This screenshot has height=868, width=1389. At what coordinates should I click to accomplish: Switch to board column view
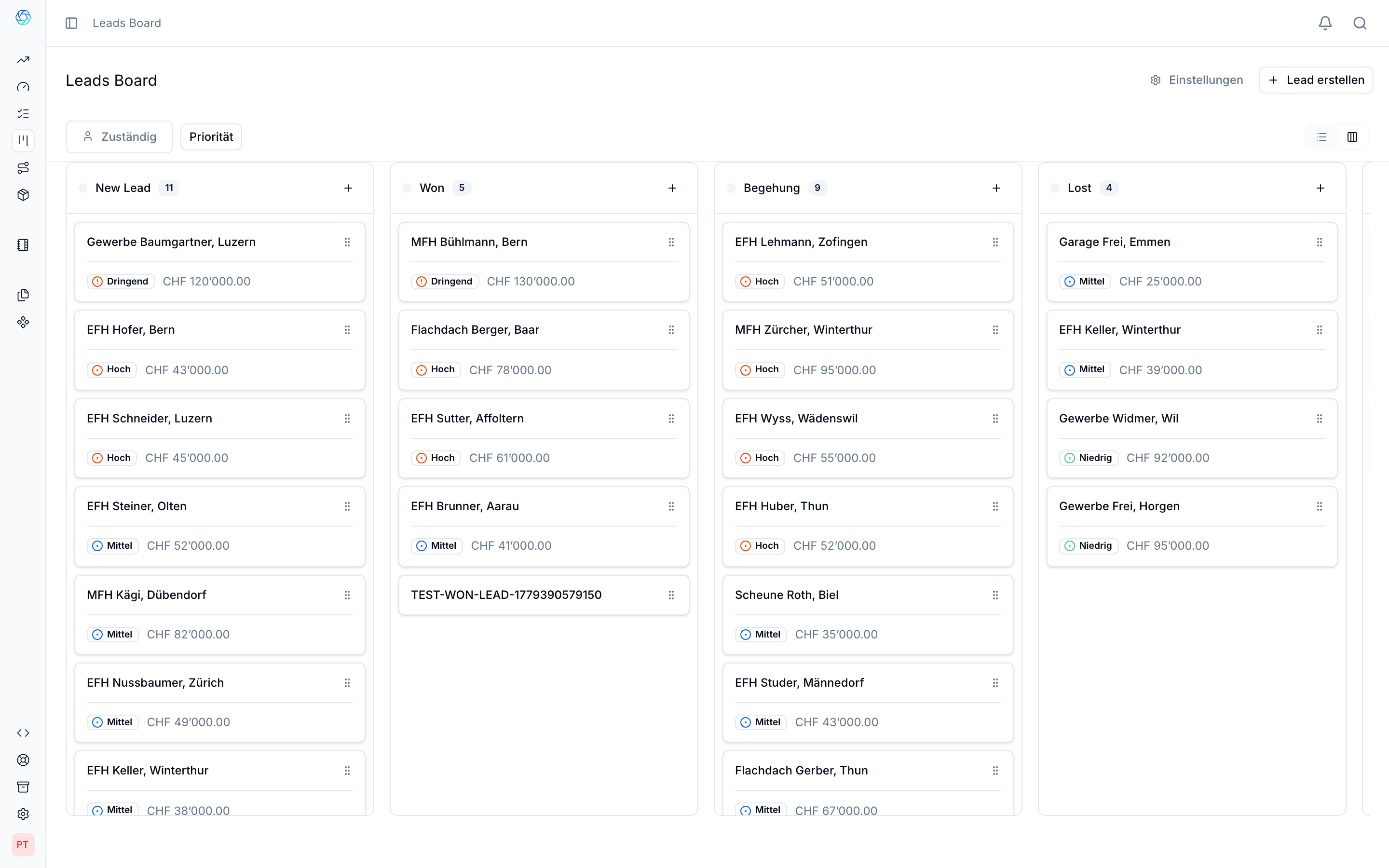tap(1352, 137)
